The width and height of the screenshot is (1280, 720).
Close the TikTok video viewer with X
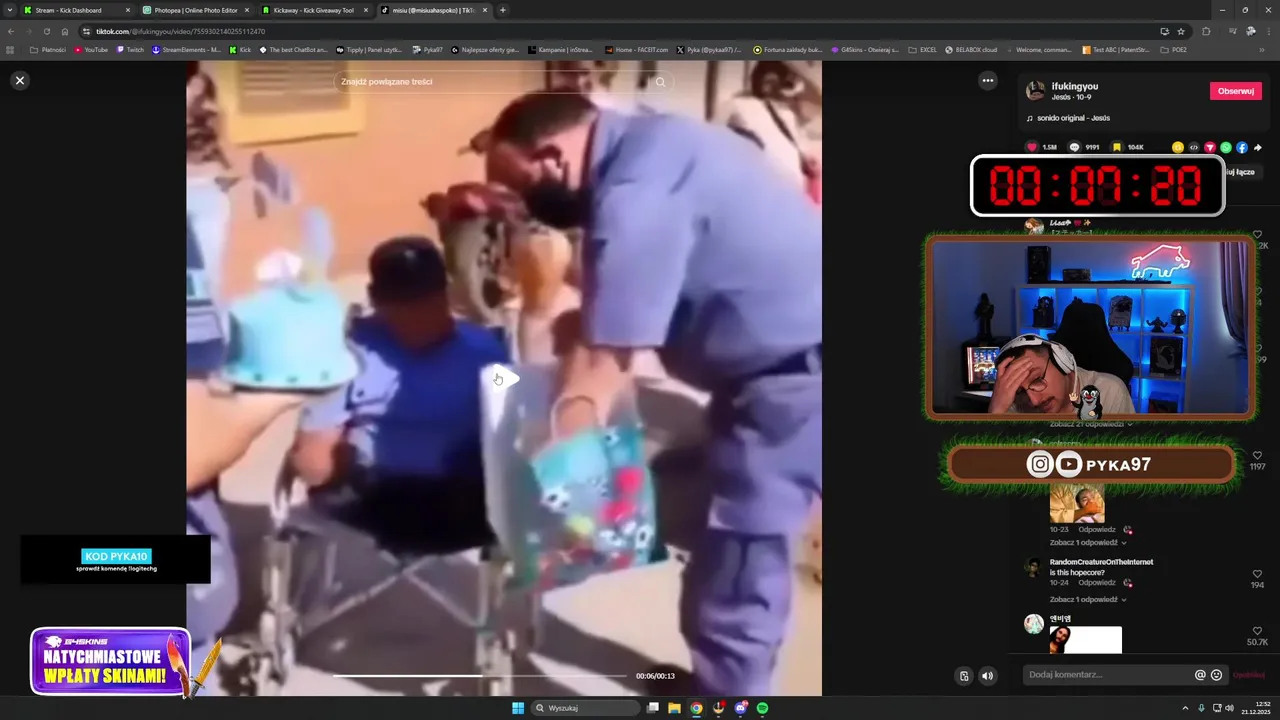click(20, 80)
